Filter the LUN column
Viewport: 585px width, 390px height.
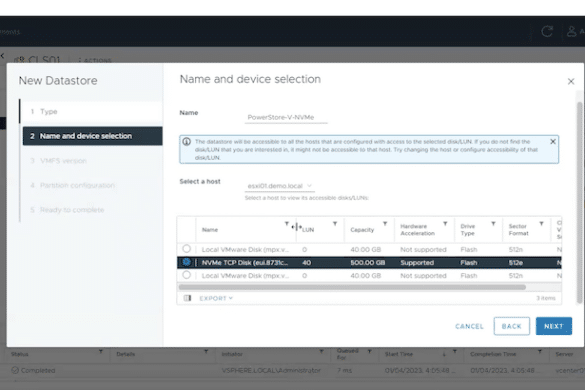pyautogui.click(x=335, y=224)
